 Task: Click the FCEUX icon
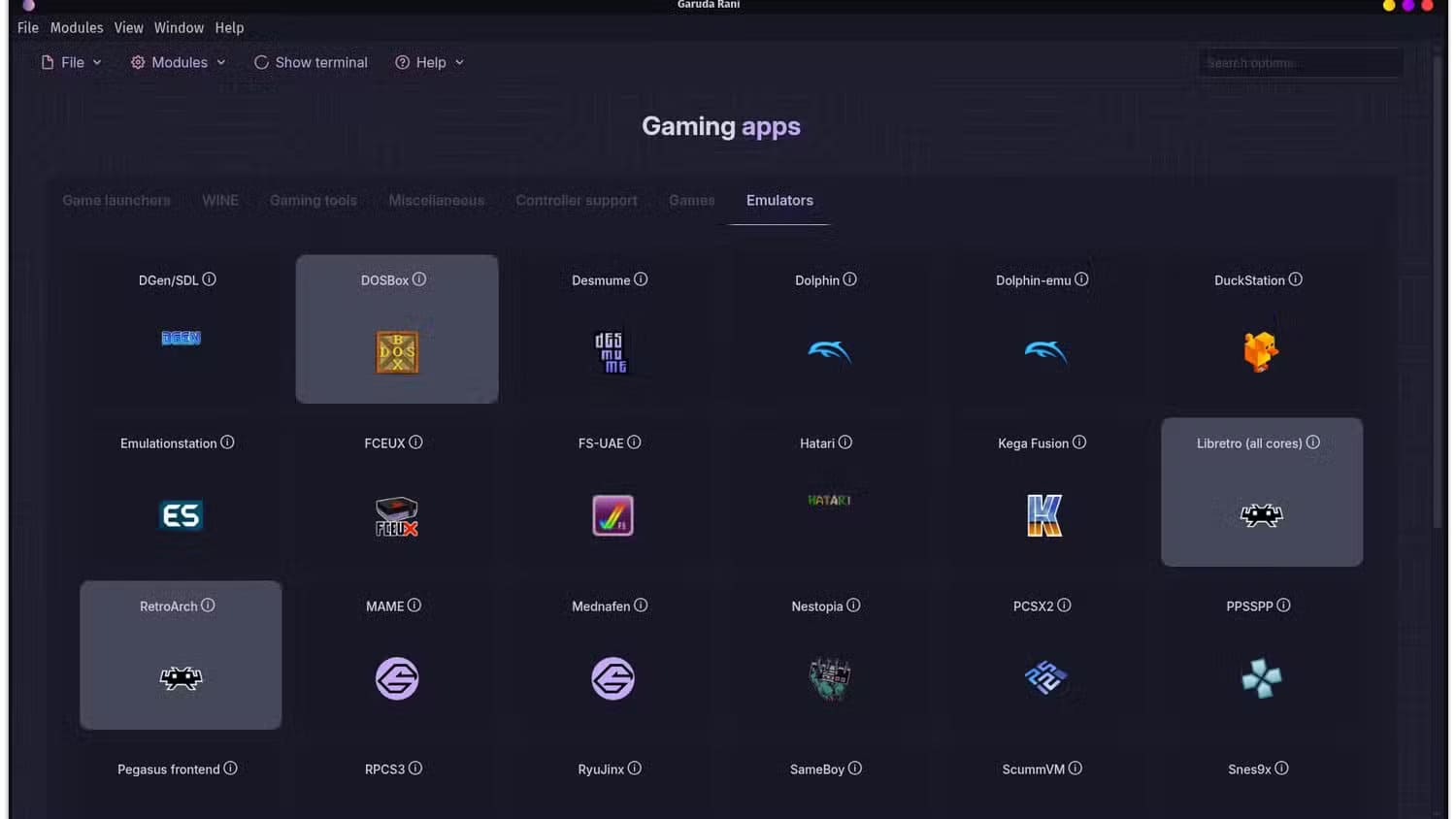pyautogui.click(x=397, y=516)
